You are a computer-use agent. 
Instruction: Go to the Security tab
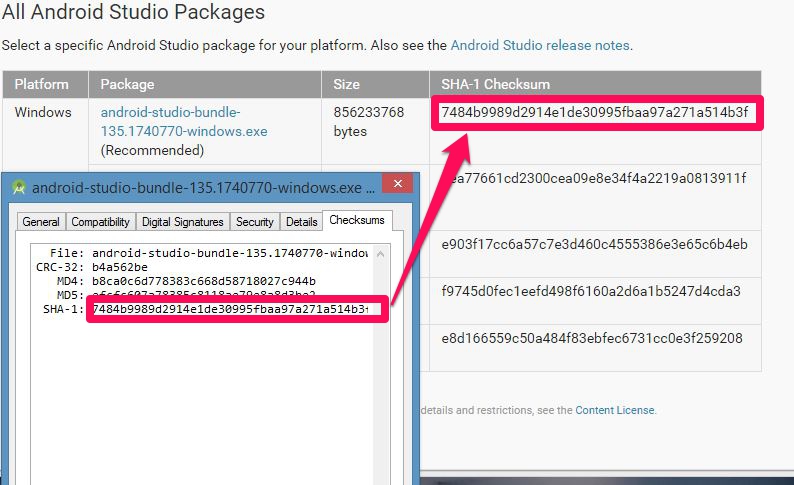(x=254, y=222)
